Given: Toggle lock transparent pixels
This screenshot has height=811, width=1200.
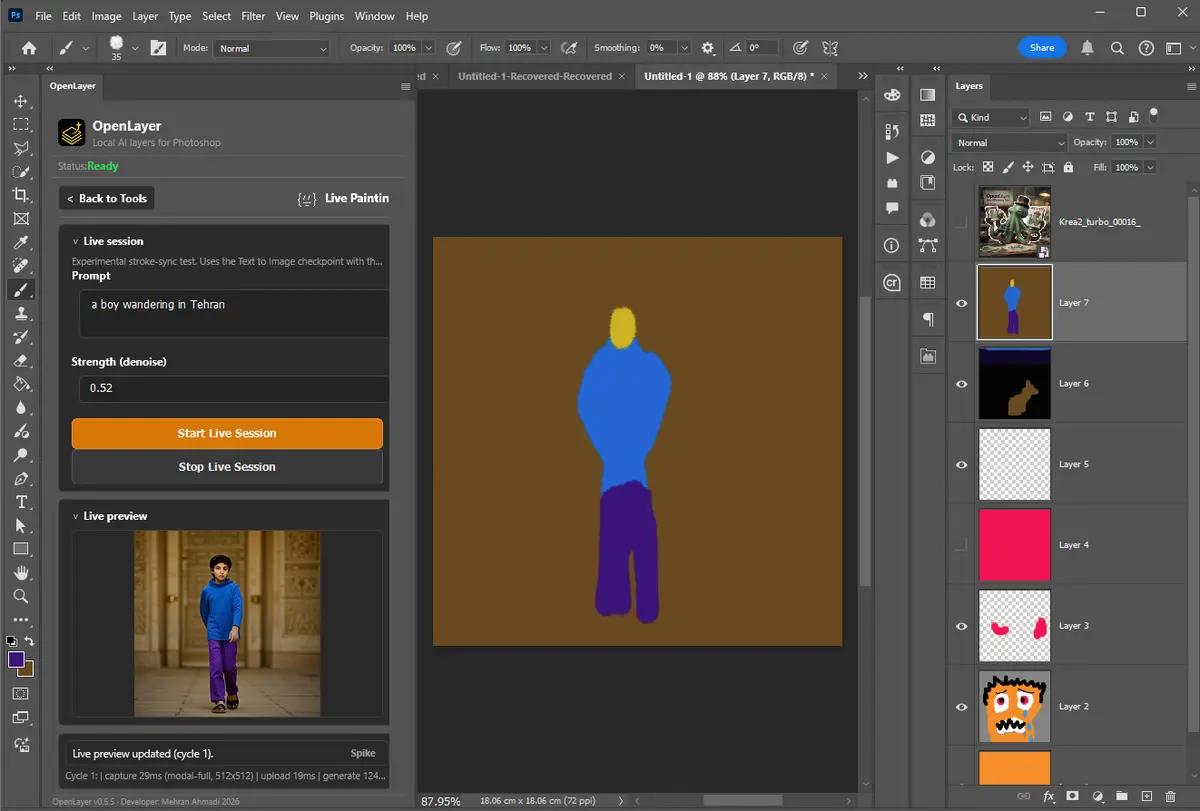Looking at the screenshot, I should pyautogui.click(x=988, y=167).
